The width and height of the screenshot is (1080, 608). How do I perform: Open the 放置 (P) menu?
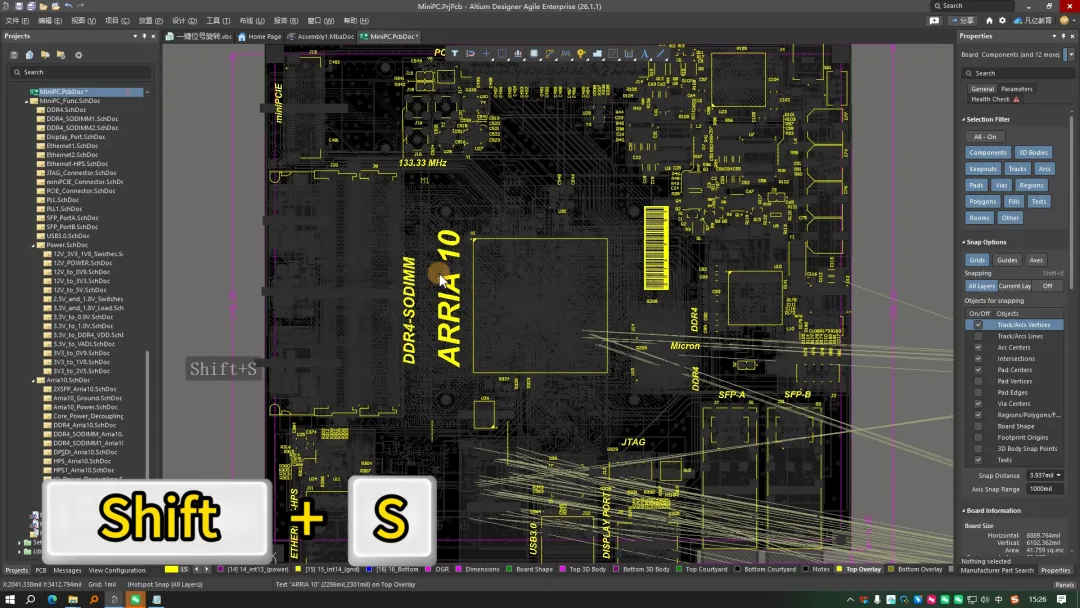151,21
